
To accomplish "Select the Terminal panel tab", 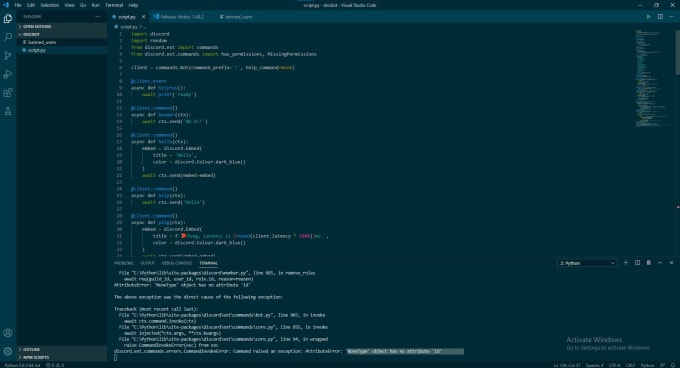I will [x=208, y=263].
